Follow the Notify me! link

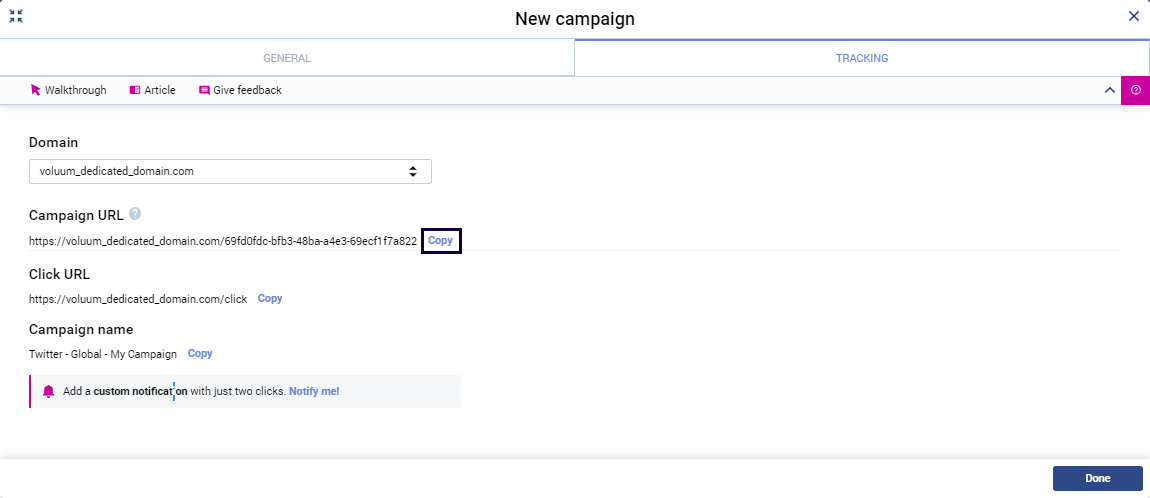point(314,392)
